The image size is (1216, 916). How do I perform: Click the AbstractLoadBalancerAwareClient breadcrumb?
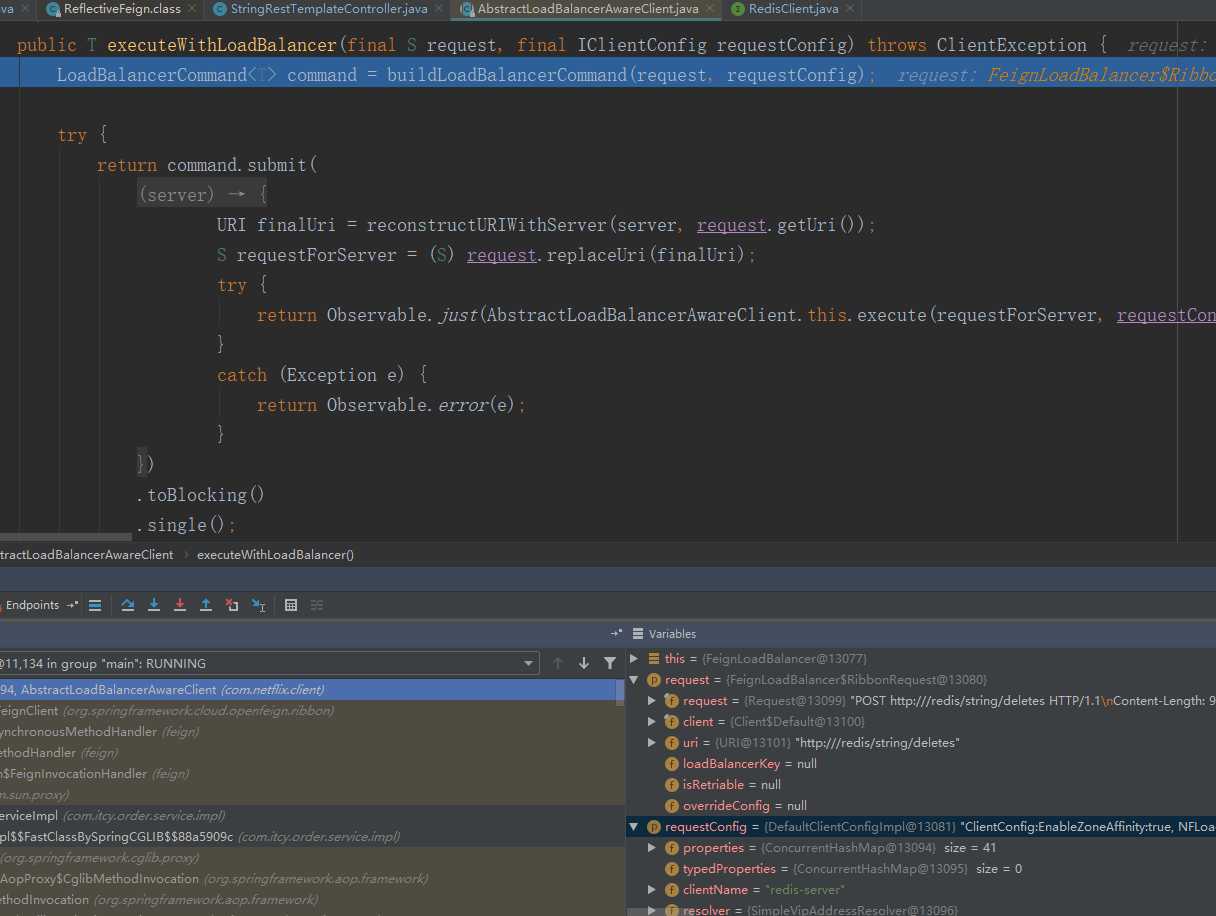tap(85, 554)
